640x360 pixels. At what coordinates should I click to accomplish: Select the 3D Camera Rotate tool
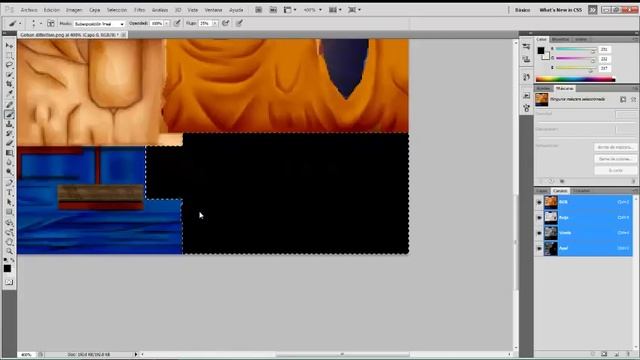pos(9,233)
